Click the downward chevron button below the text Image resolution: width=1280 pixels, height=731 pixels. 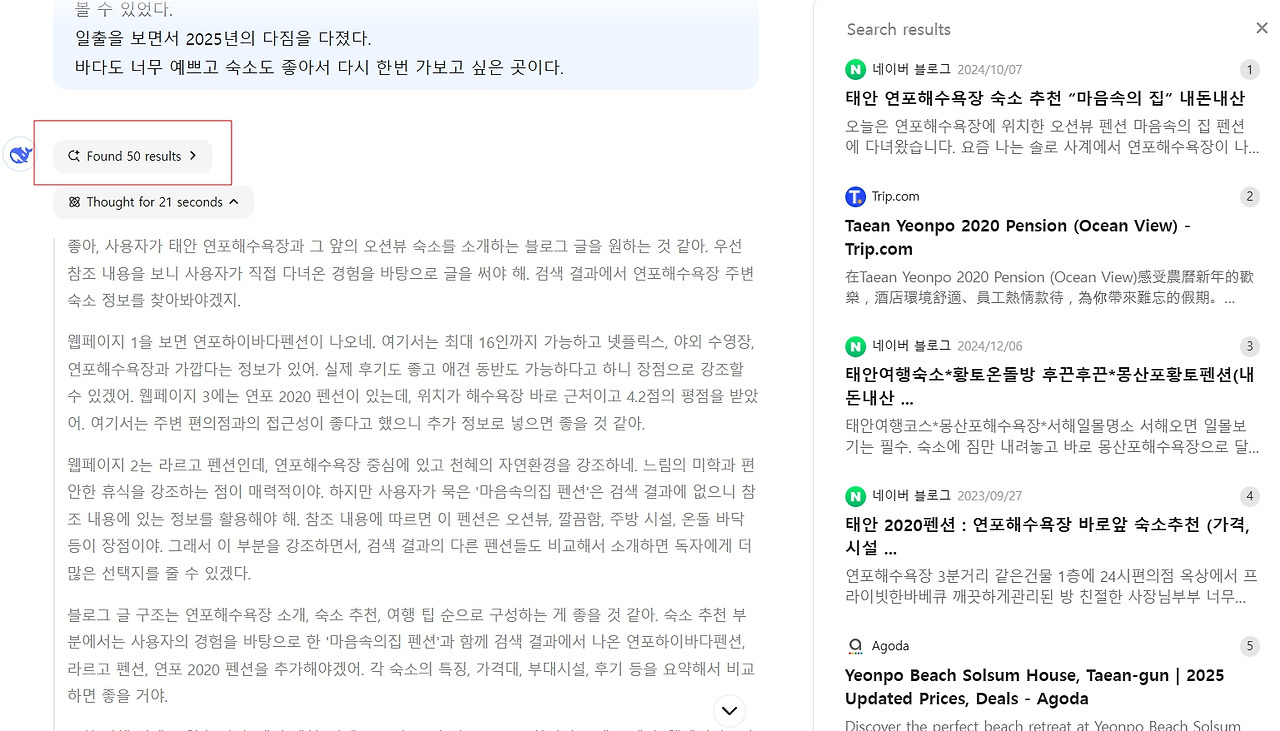click(x=729, y=710)
